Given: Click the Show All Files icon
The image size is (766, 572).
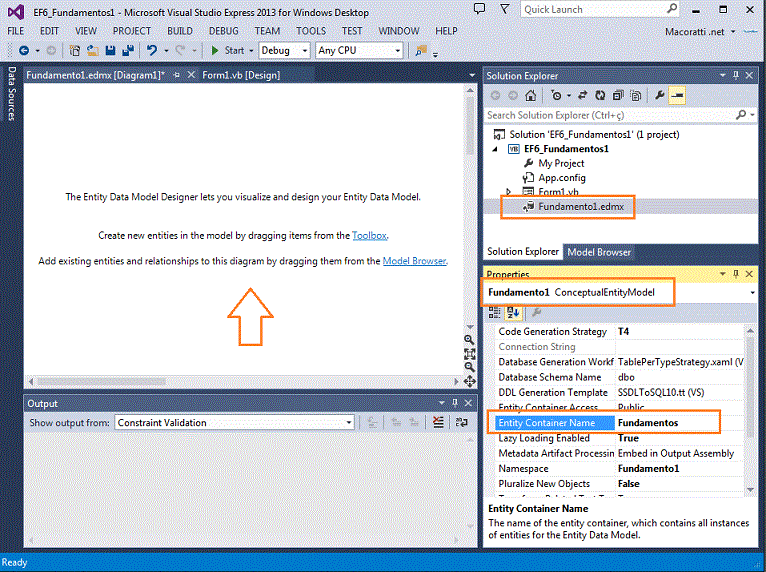Looking at the screenshot, I should tap(636, 95).
